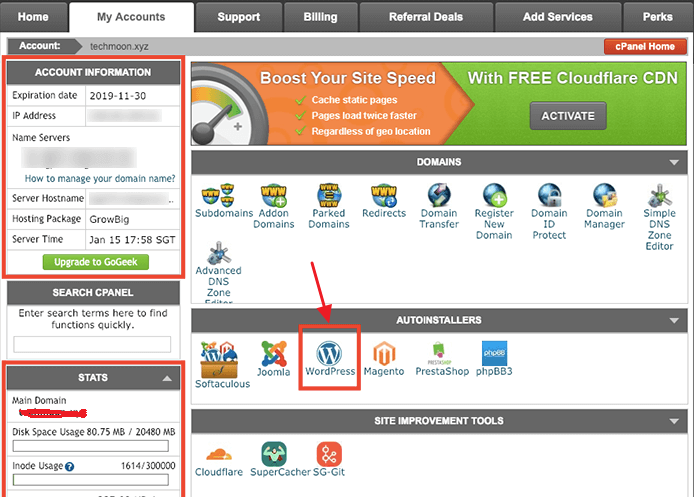The width and height of the screenshot is (694, 497).
Task: Open Addon Domains
Action: pos(274,206)
